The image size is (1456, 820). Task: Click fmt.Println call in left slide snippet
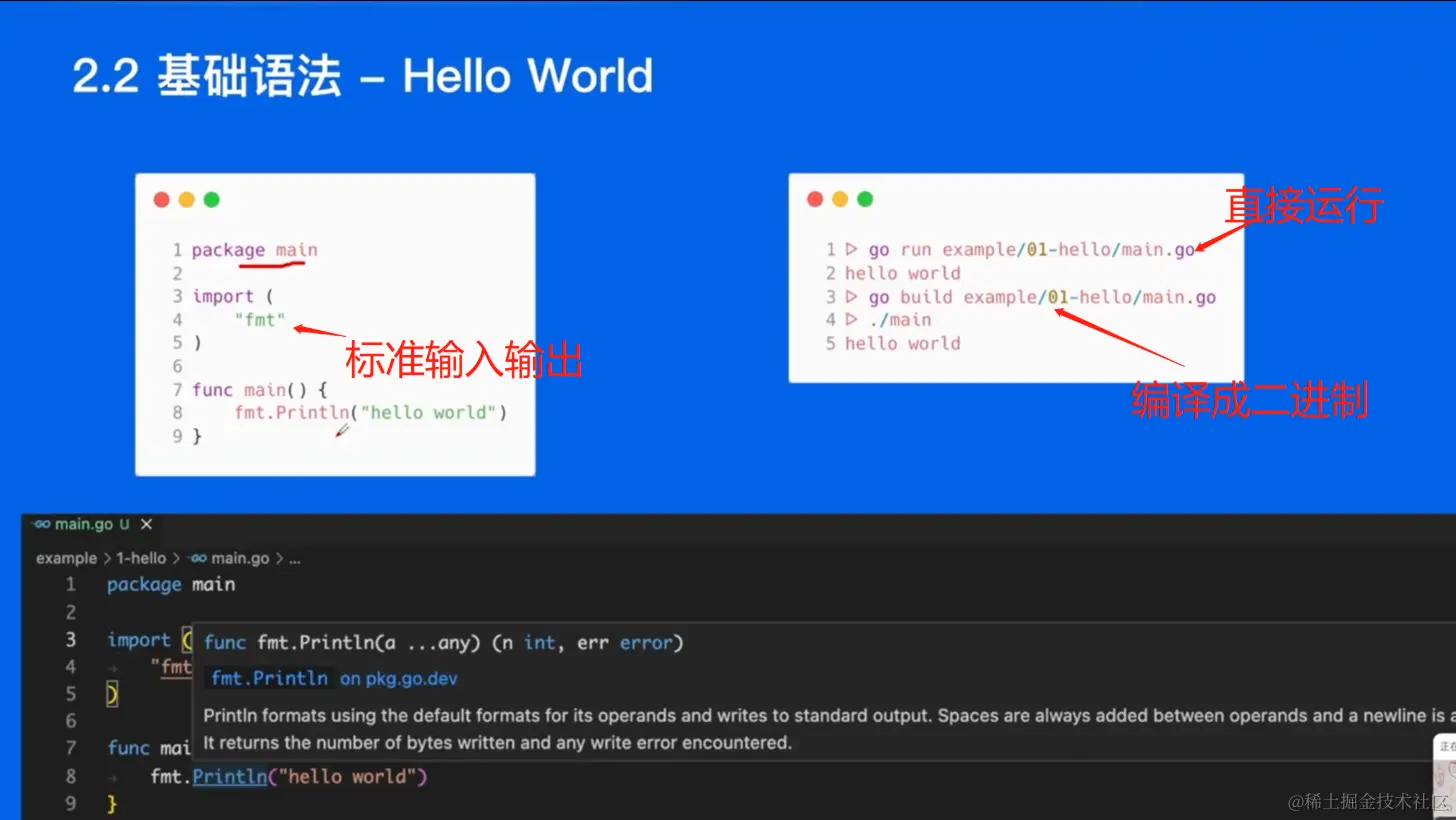(x=371, y=413)
